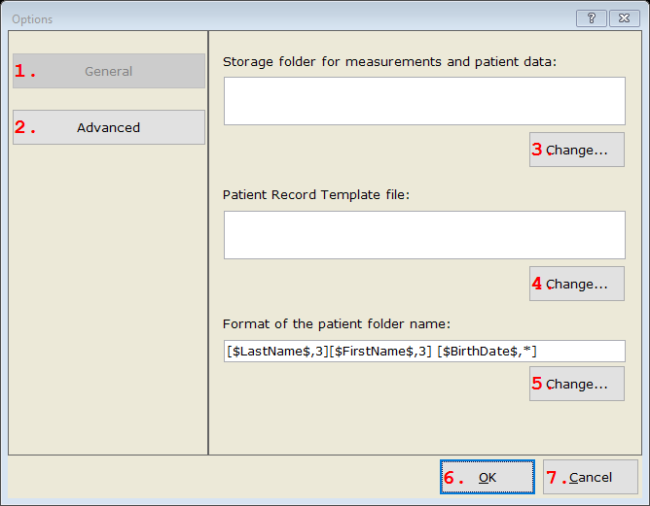Confirm the options with OK
The width and height of the screenshot is (650, 506).
[487, 477]
